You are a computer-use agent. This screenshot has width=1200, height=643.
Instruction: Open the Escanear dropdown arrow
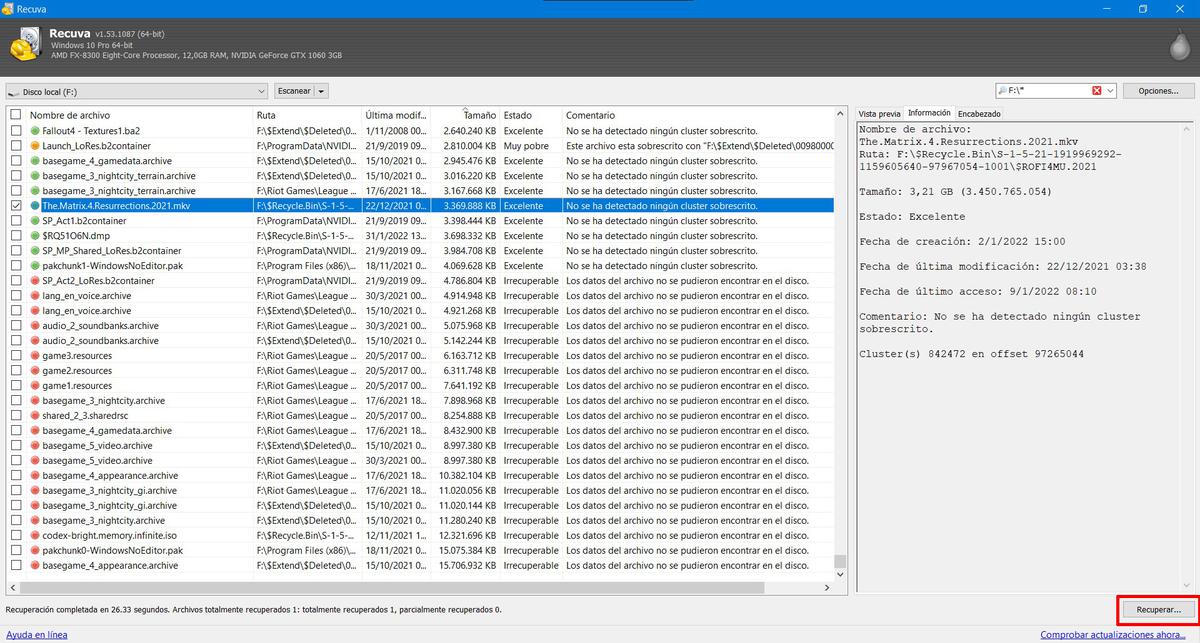(321, 91)
